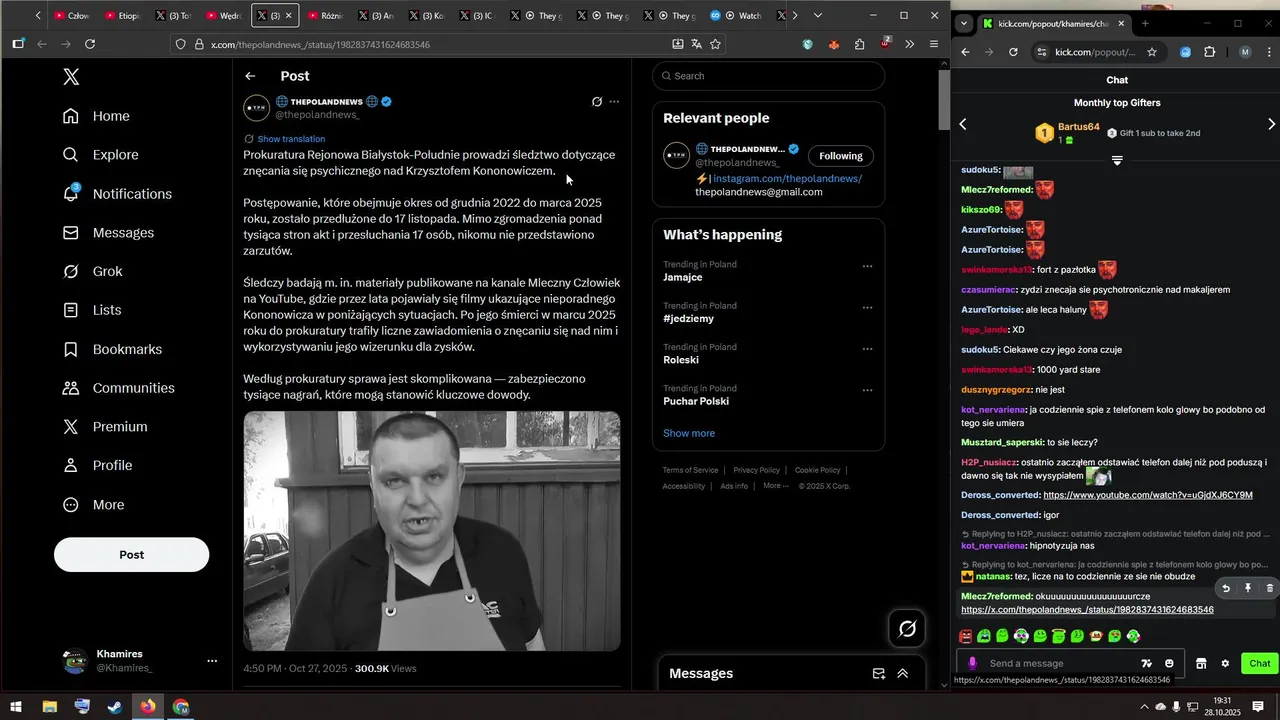Open the Jamajce trending topic
This screenshot has width=1280, height=720.
point(683,277)
